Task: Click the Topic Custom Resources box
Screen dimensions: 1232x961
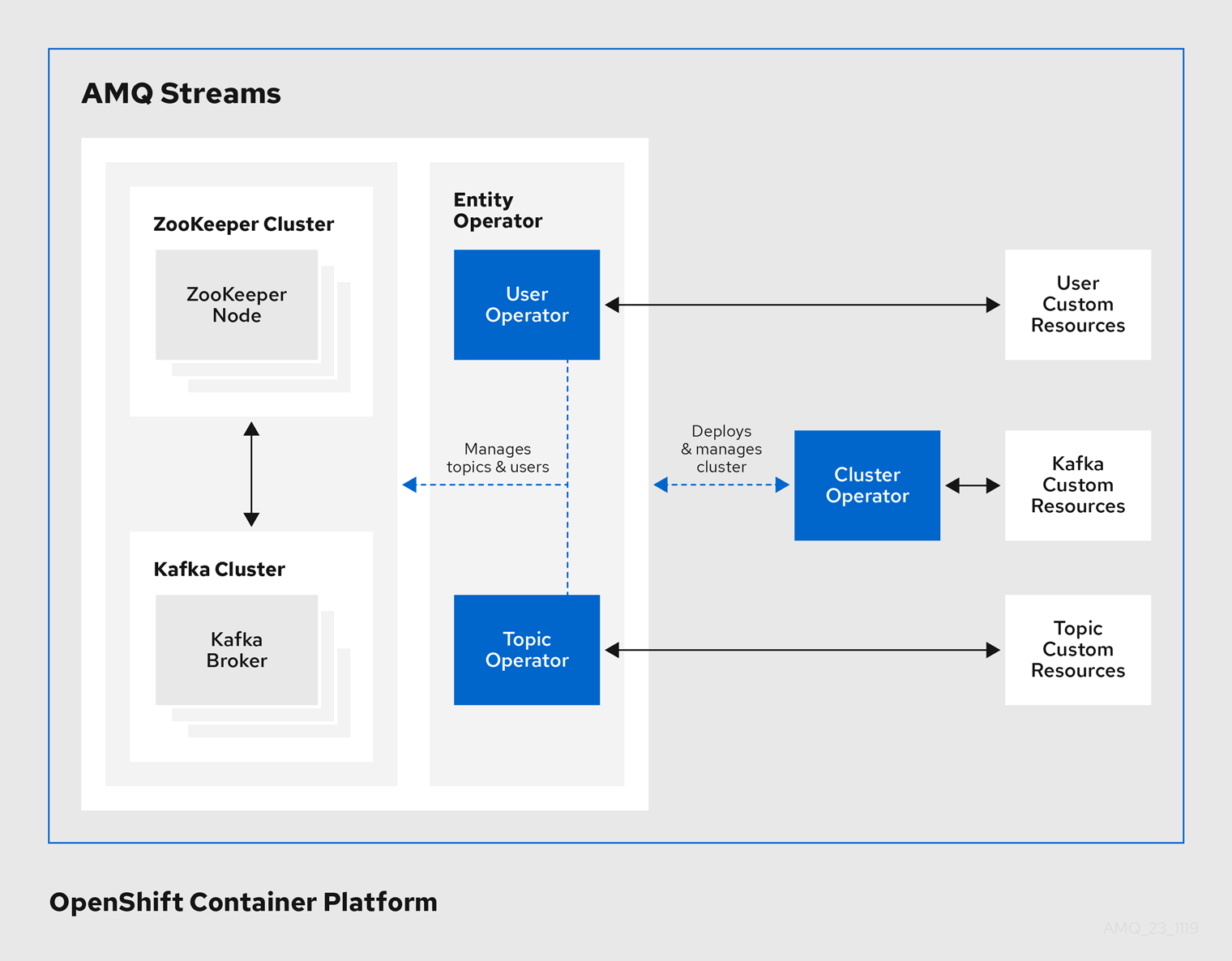Action: tap(1077, 650)
